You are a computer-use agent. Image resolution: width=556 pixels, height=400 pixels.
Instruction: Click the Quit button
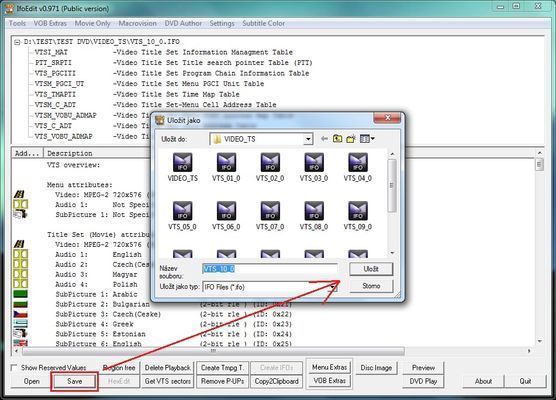525,381
